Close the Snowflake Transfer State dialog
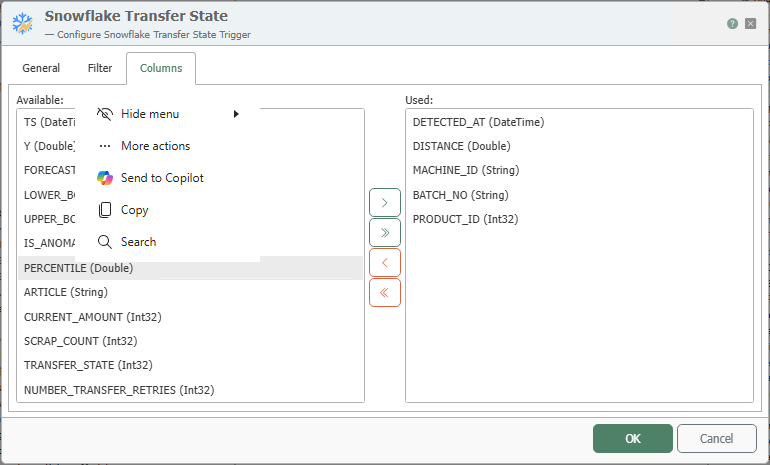Viewport: 770px width, 465px height. tap(750, 24)
